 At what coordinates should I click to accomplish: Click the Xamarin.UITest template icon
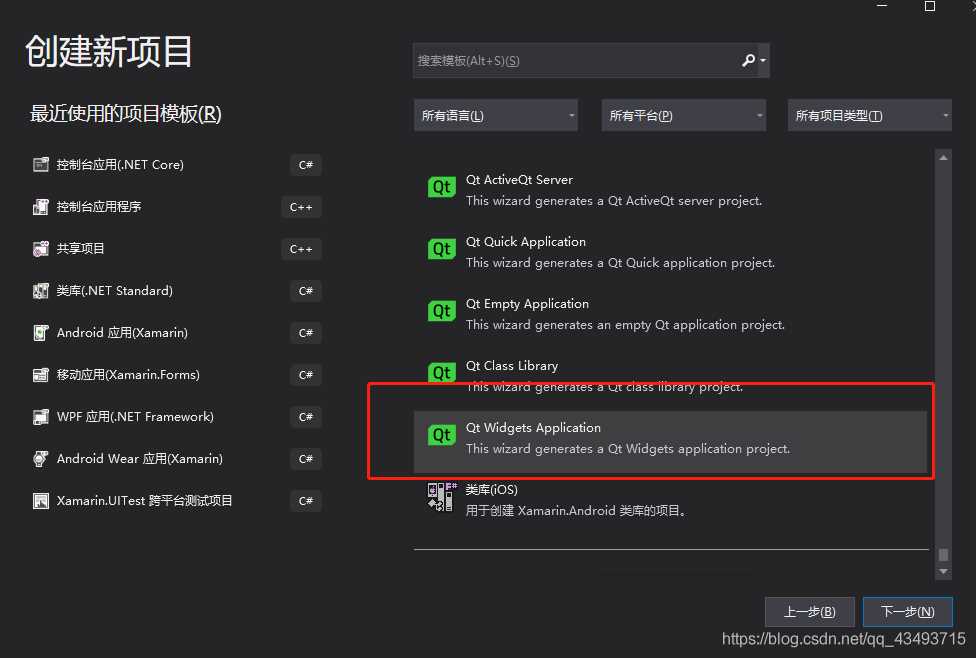pos(40,501)
